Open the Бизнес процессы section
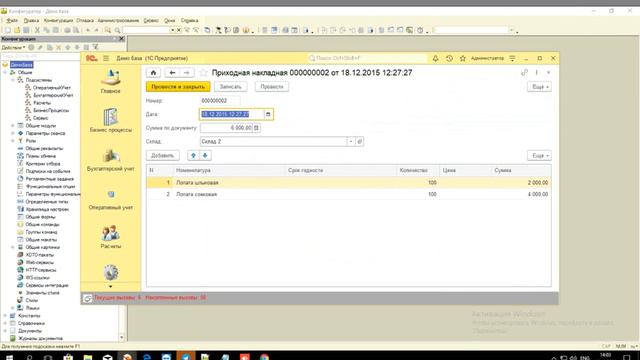This screenshot has width=640, height=360. (111, 120)
